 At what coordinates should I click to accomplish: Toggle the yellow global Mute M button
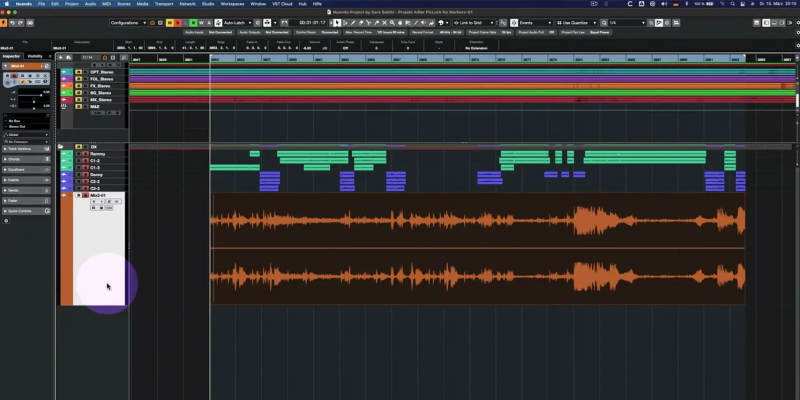170,22
